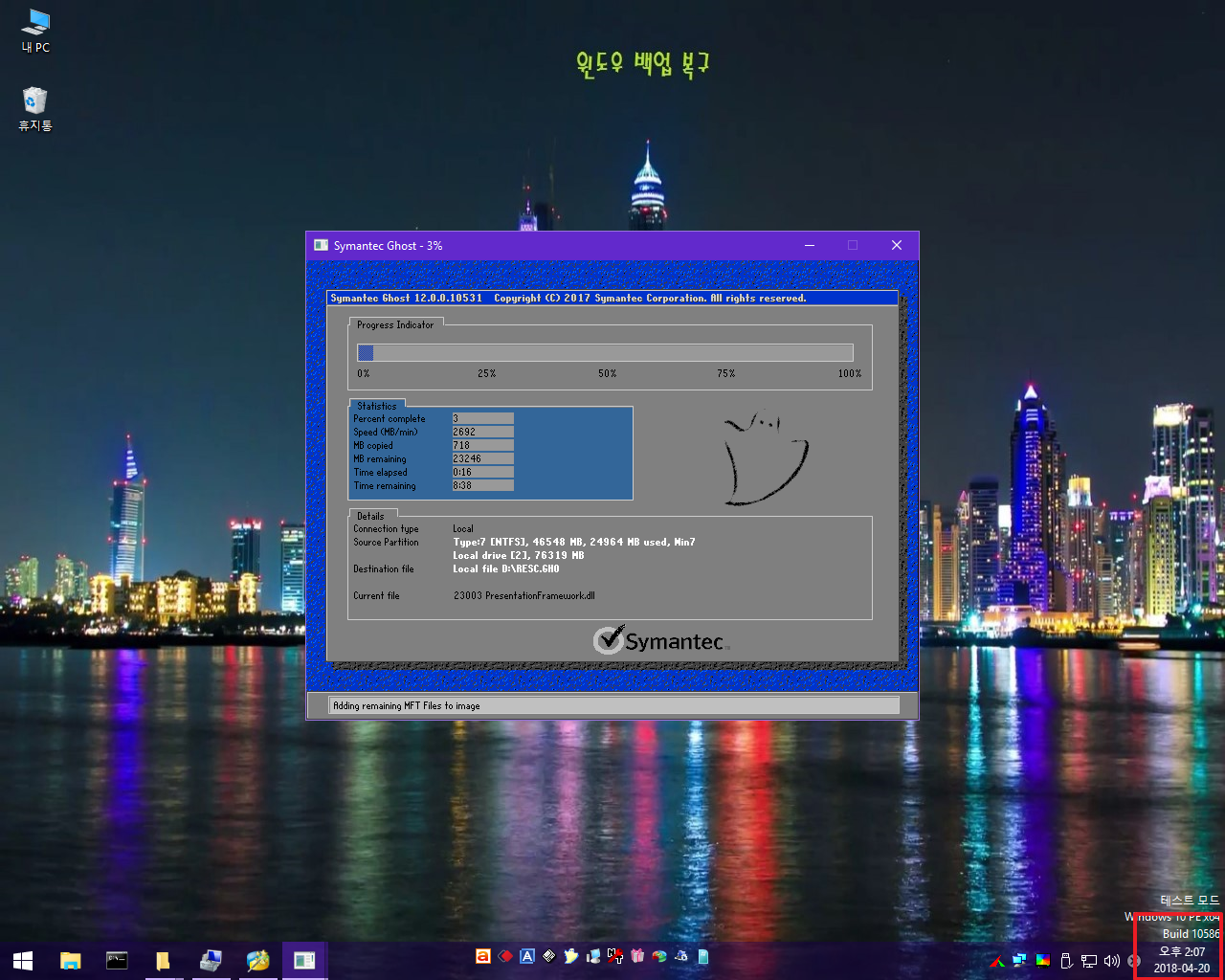Open File Explorer from the taskbar
The width and height of the screenshot is (1225, 980).
pos(70,960)
